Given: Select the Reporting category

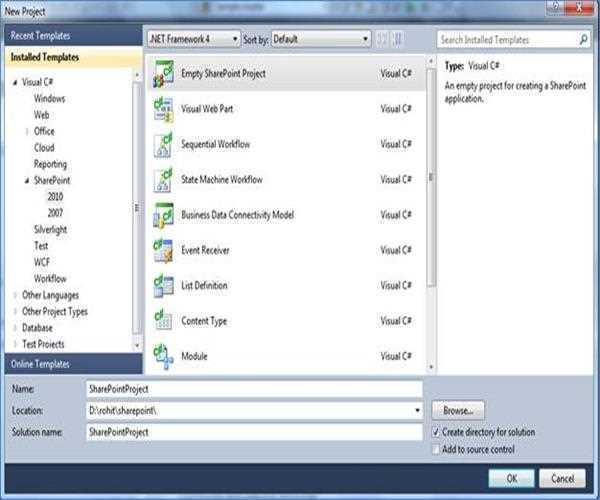Looking at the screenshot, I should (50, 164).
